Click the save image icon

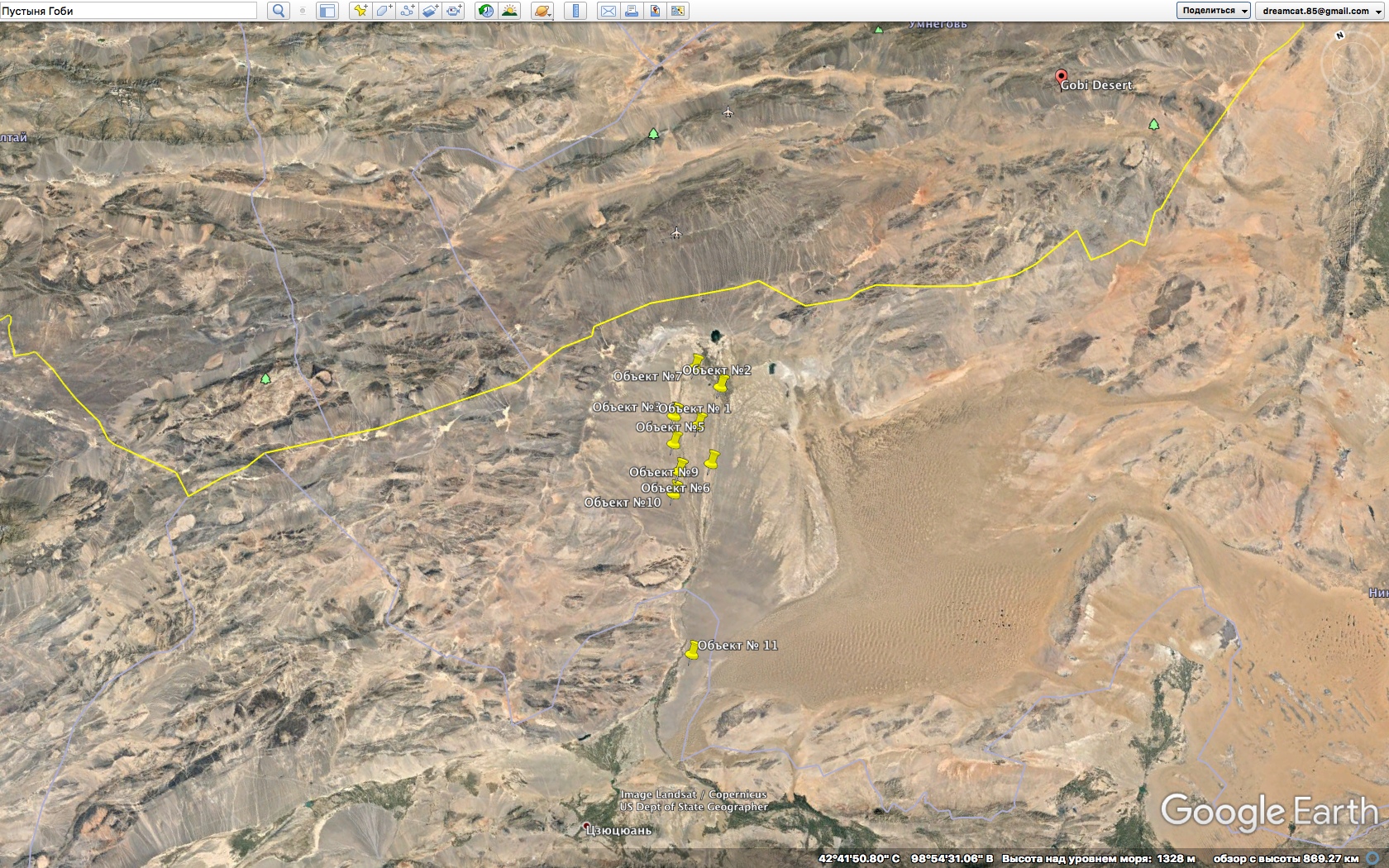(654, 11)
